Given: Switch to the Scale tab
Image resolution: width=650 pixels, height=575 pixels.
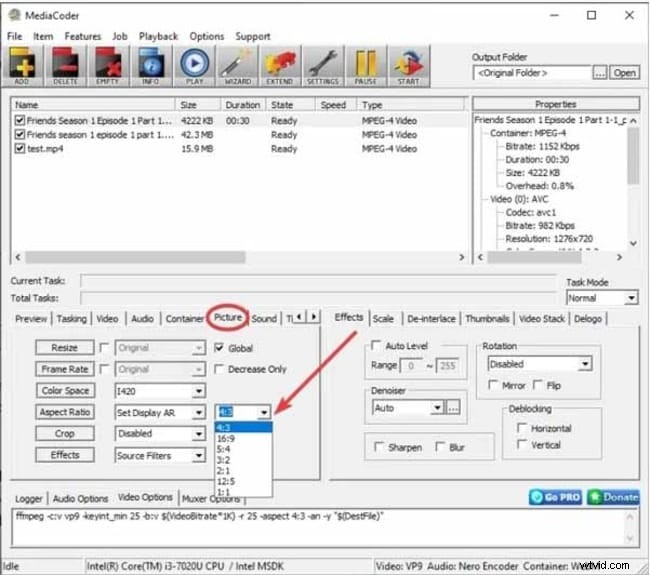Looking at the screenshot, I should click(x=383, y=318).
